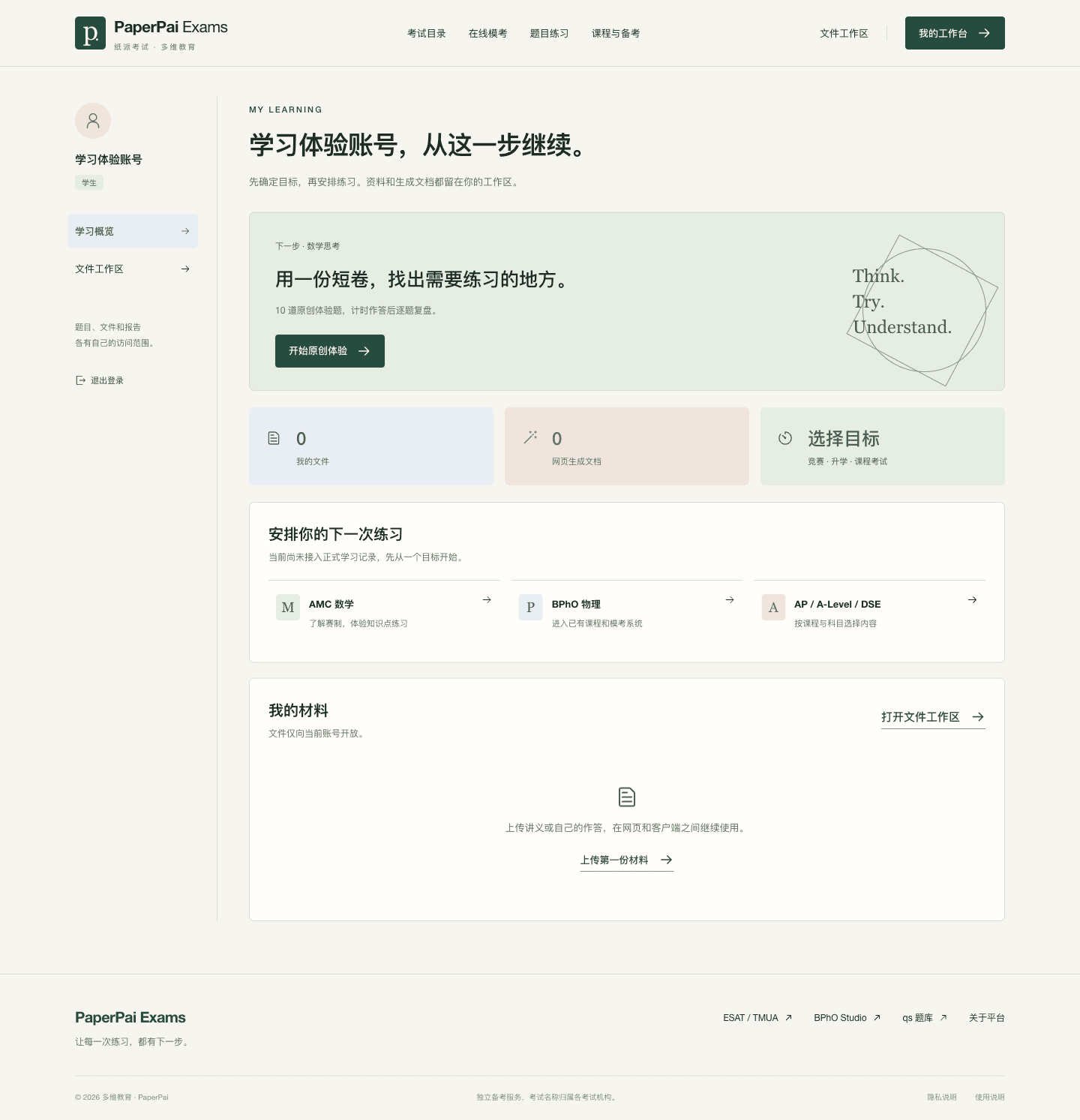Click the magic wand icon in 网页生成文档 card
The image size is (1080, 1120).
pyautogui.click(x=530, y=437)
